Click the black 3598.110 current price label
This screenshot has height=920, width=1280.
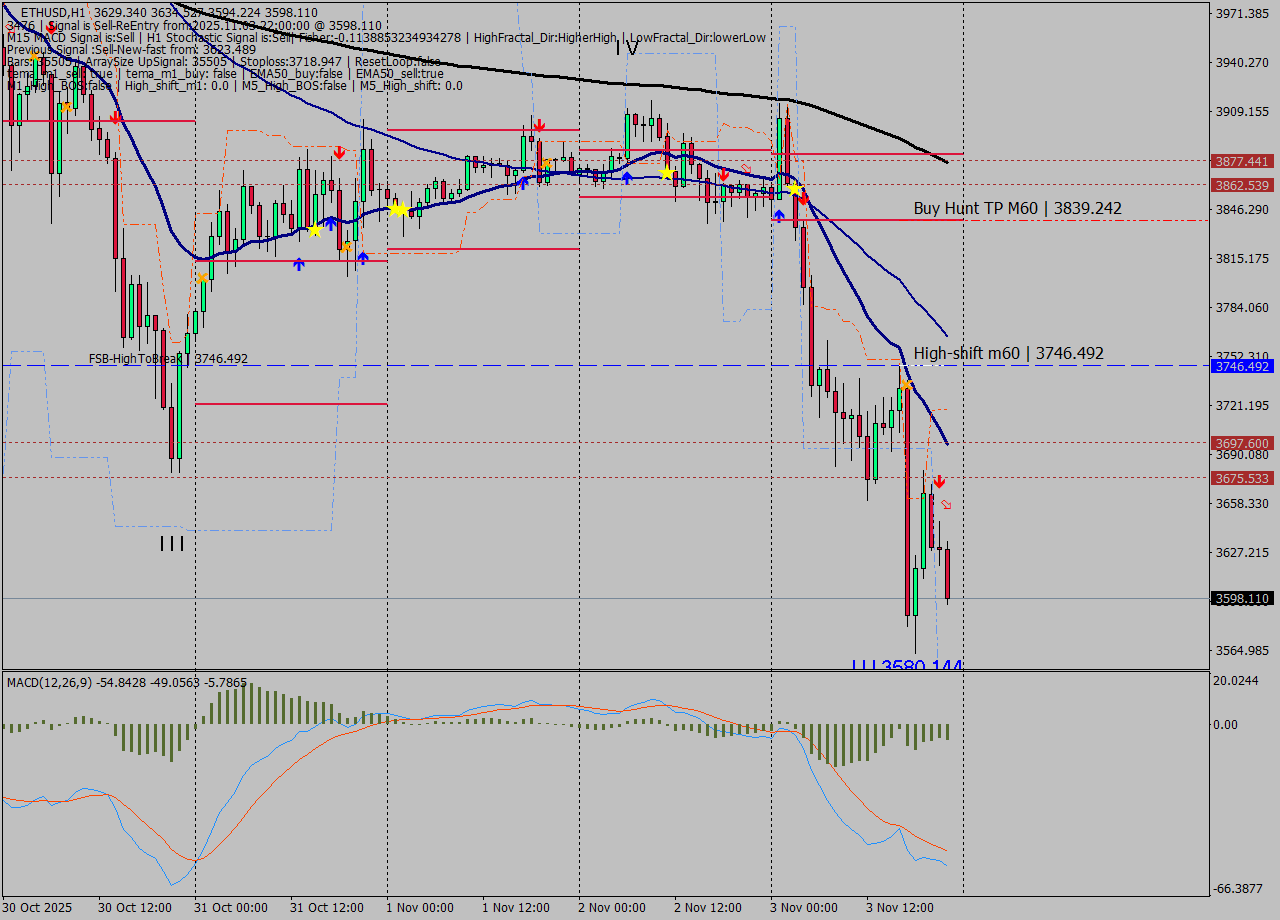[x=1241, y=599]
